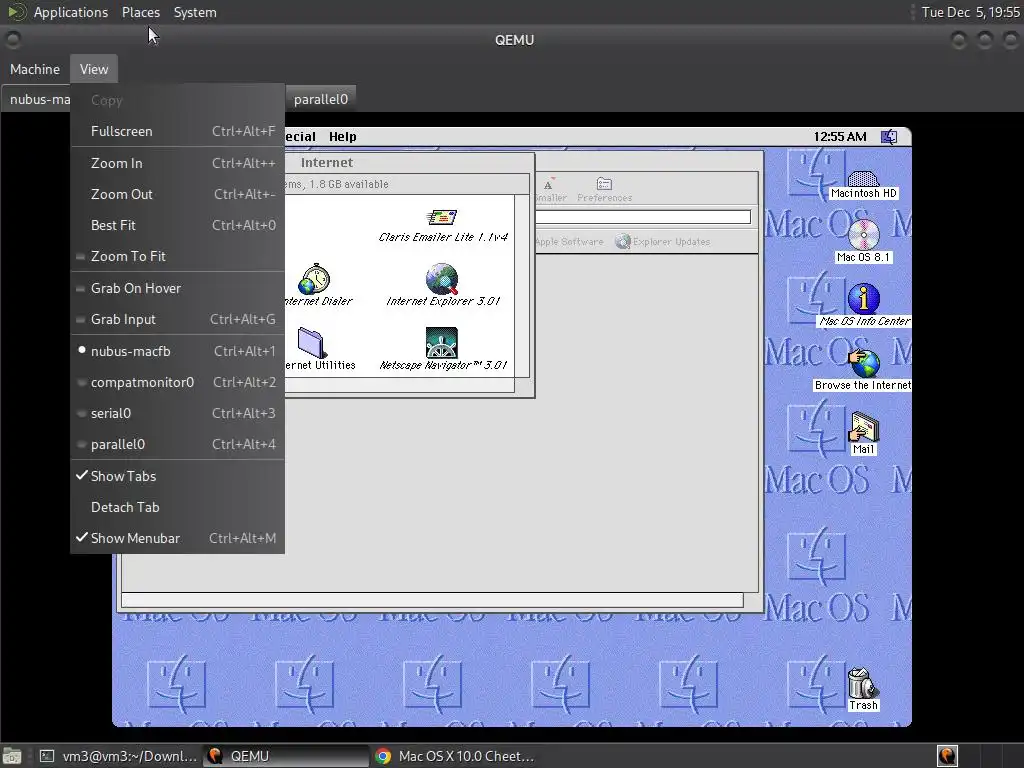The width and height of the screenshot is (1024, 768).
Task: Select Internet Explorer 3.01 icon
Action: click(442, 279)
